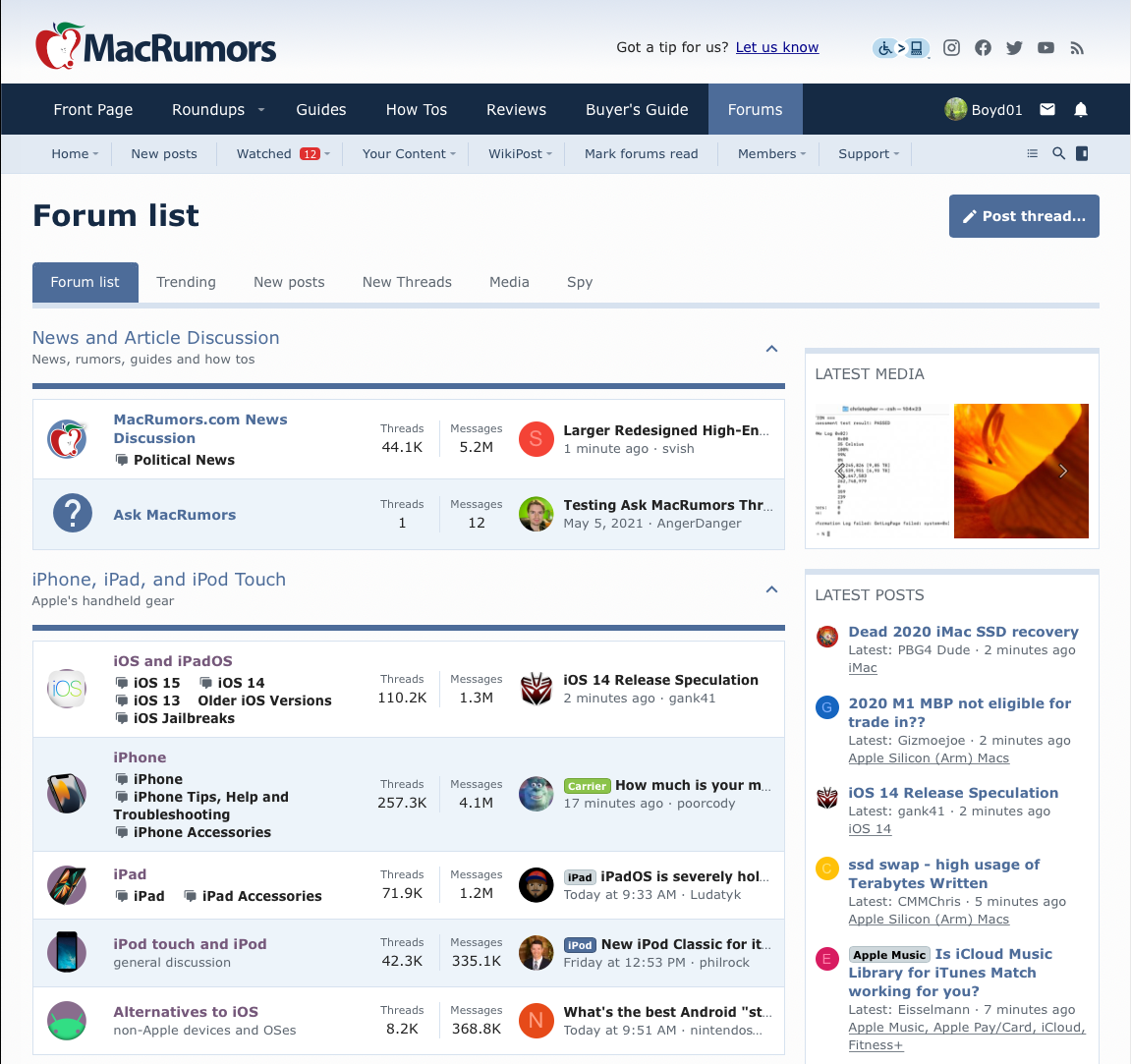
Task: Open the orange flower media thumbnail
Action: coord(1021,471)
